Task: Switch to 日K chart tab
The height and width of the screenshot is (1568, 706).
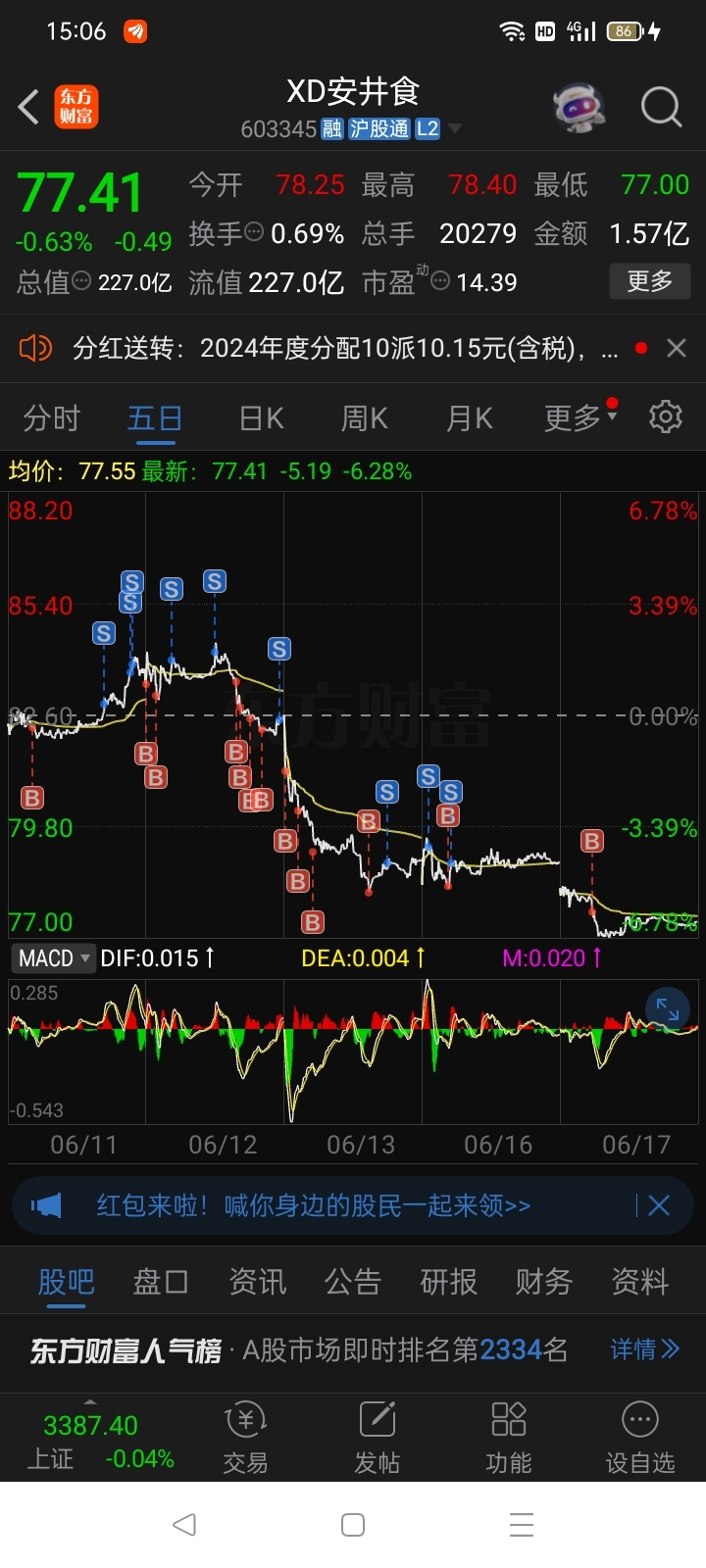Action: (x=262, y=418)
